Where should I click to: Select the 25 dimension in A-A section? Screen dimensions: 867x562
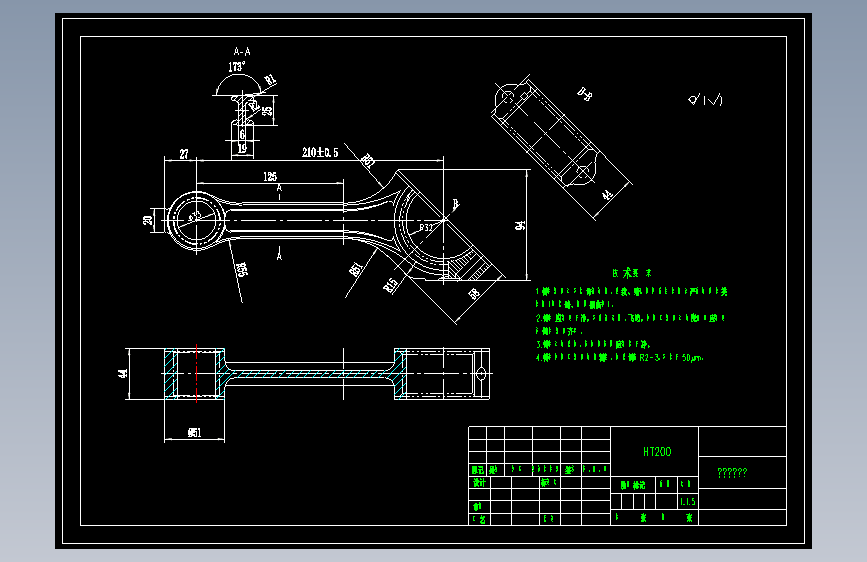268,111
